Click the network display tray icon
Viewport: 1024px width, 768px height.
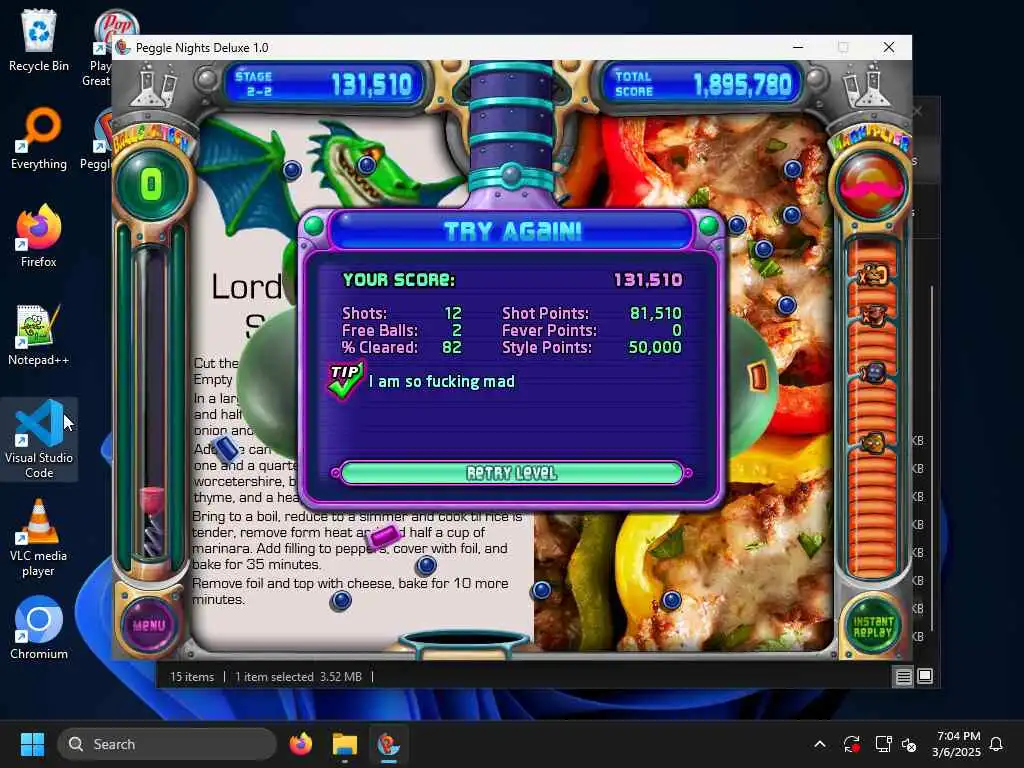point(883,744)
